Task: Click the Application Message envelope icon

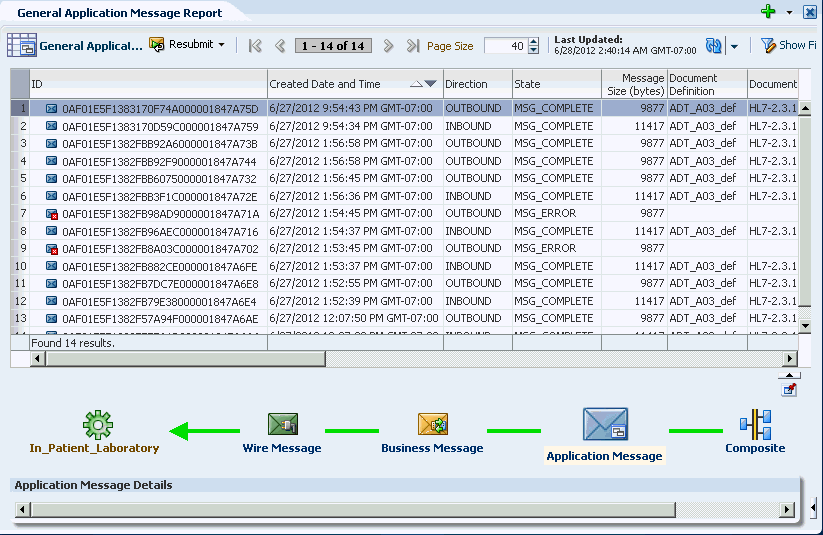Action: point(605,424)
